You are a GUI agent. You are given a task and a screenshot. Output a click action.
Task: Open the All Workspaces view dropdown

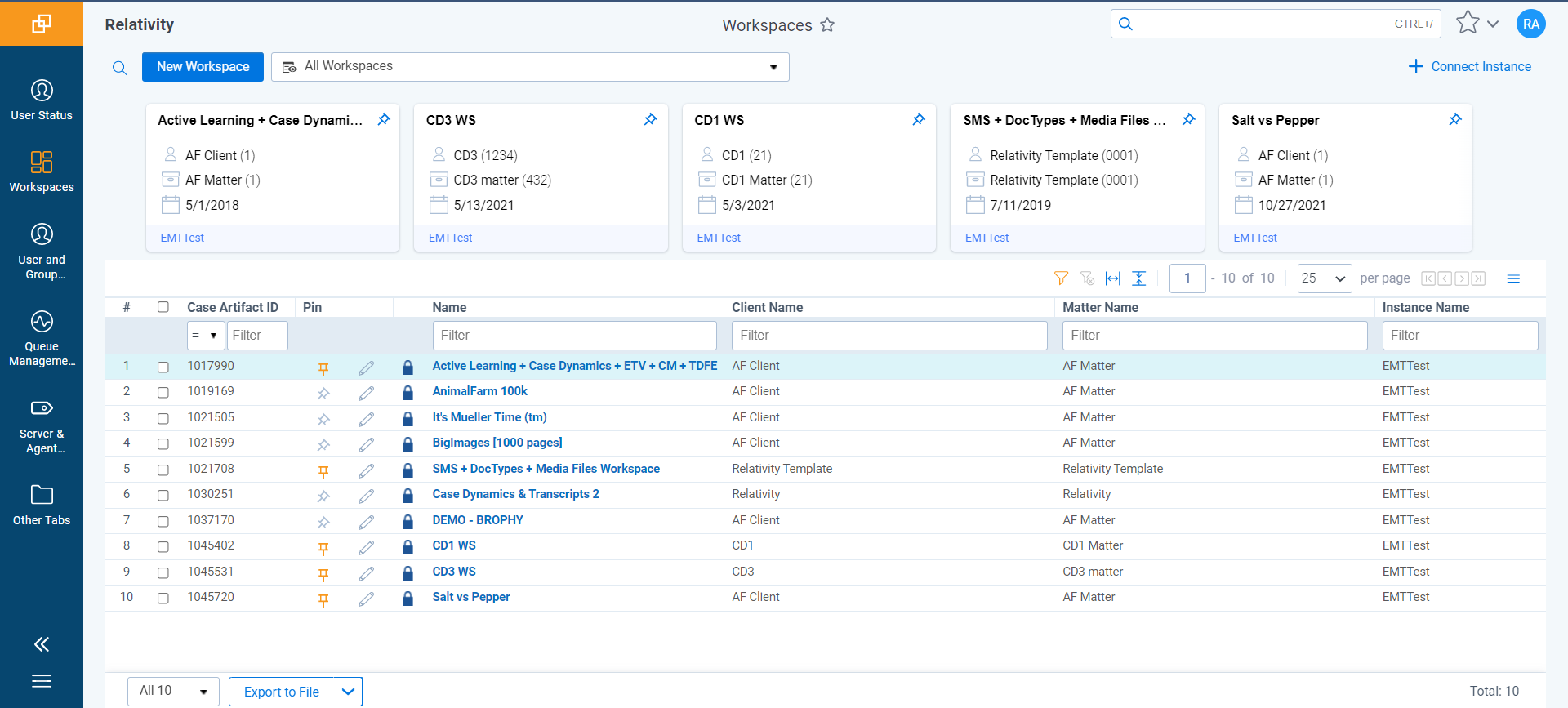(x=530, y=67)
